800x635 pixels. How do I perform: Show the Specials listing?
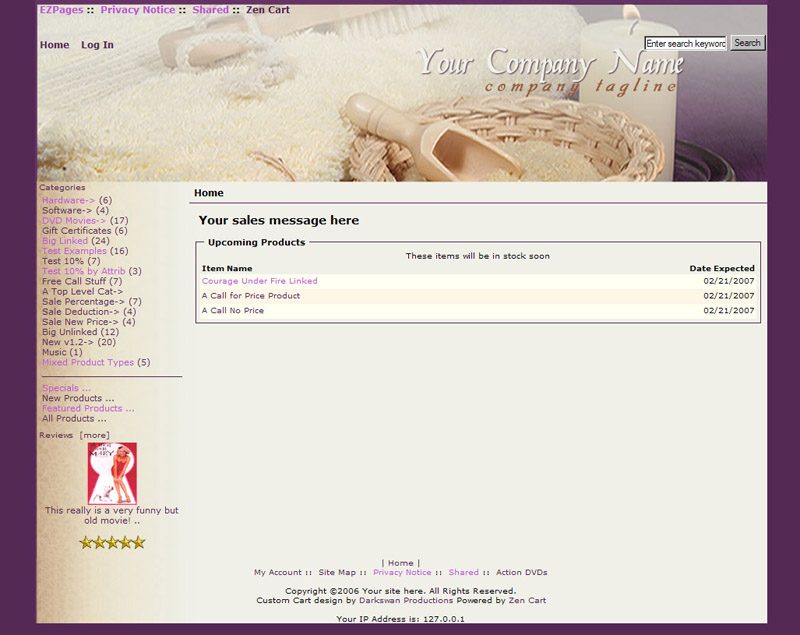click(x=66, y=388)
